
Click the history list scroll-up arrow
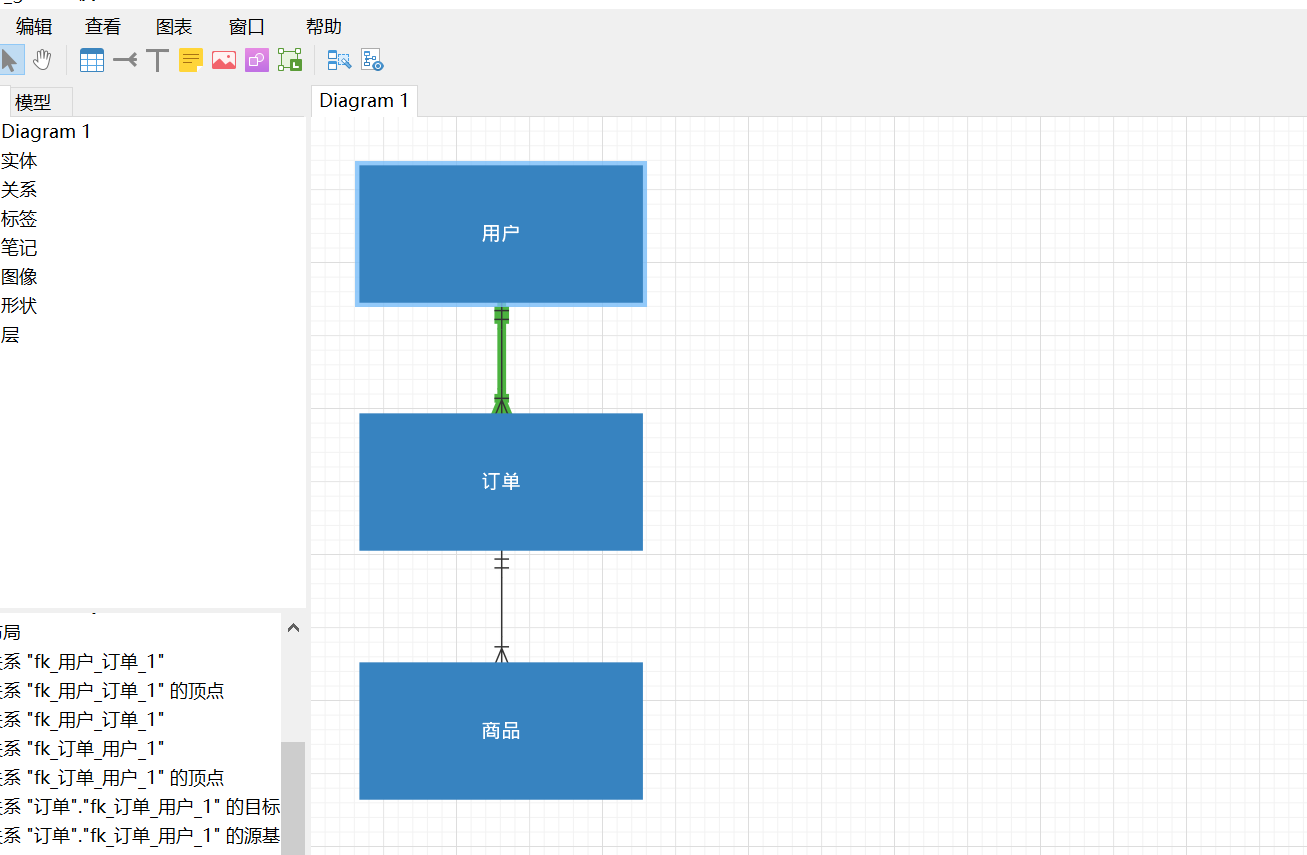pyautogui.click(x=293, y=628)
